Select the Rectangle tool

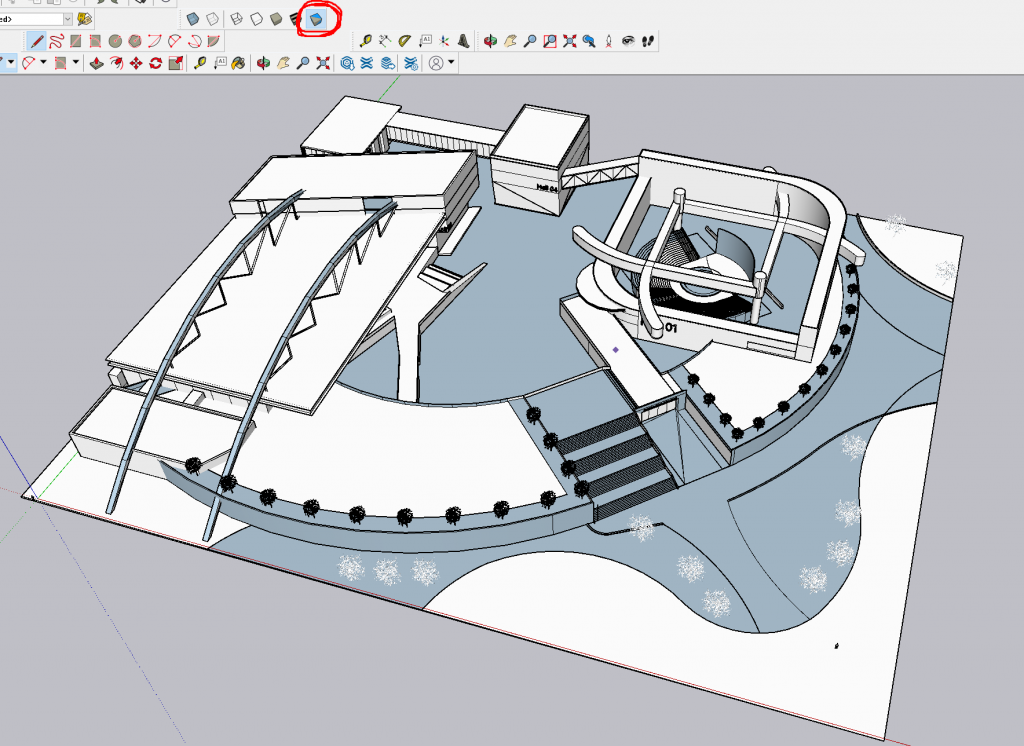tap(75, 40)
